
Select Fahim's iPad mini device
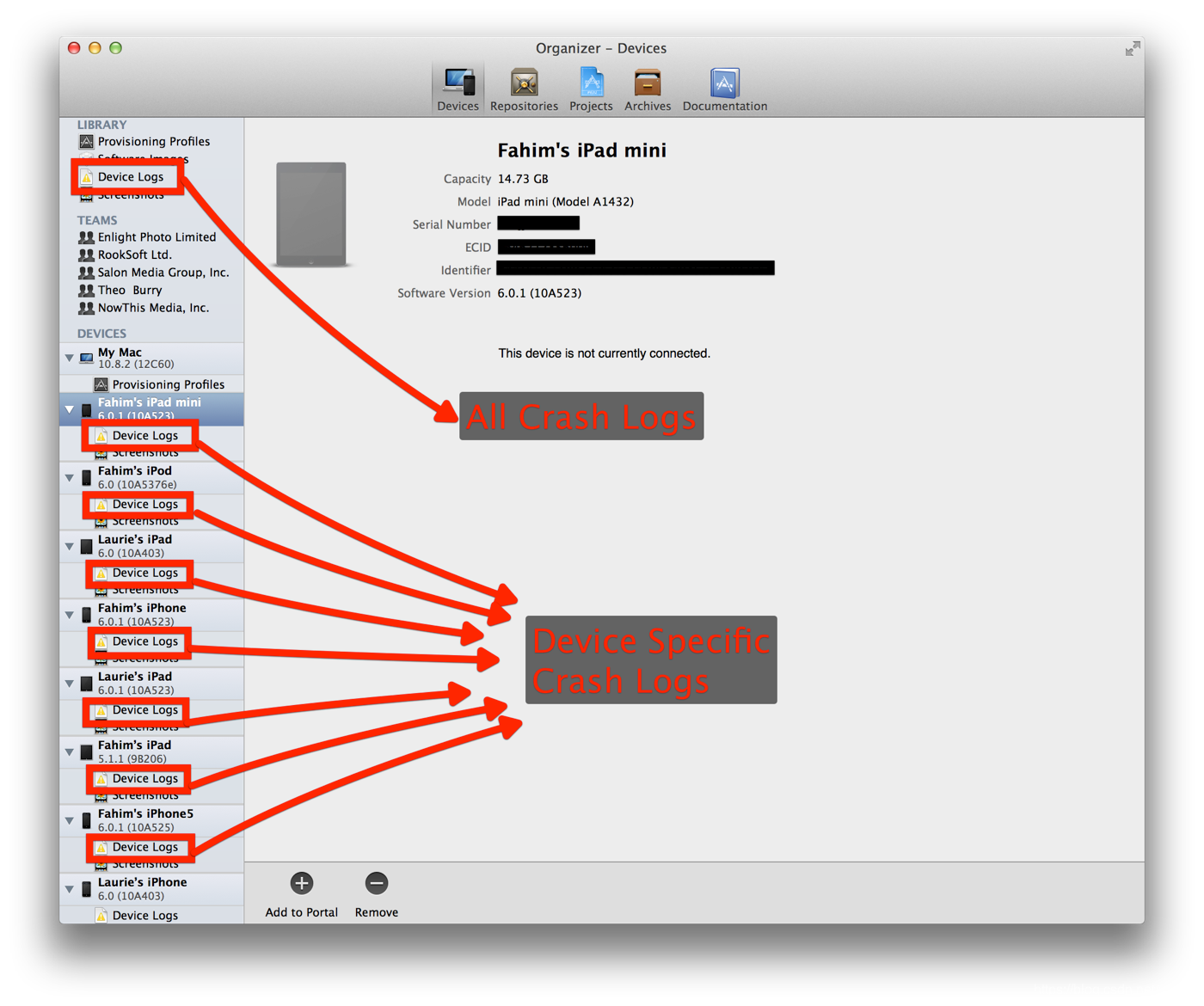click(x=151, y=408)
